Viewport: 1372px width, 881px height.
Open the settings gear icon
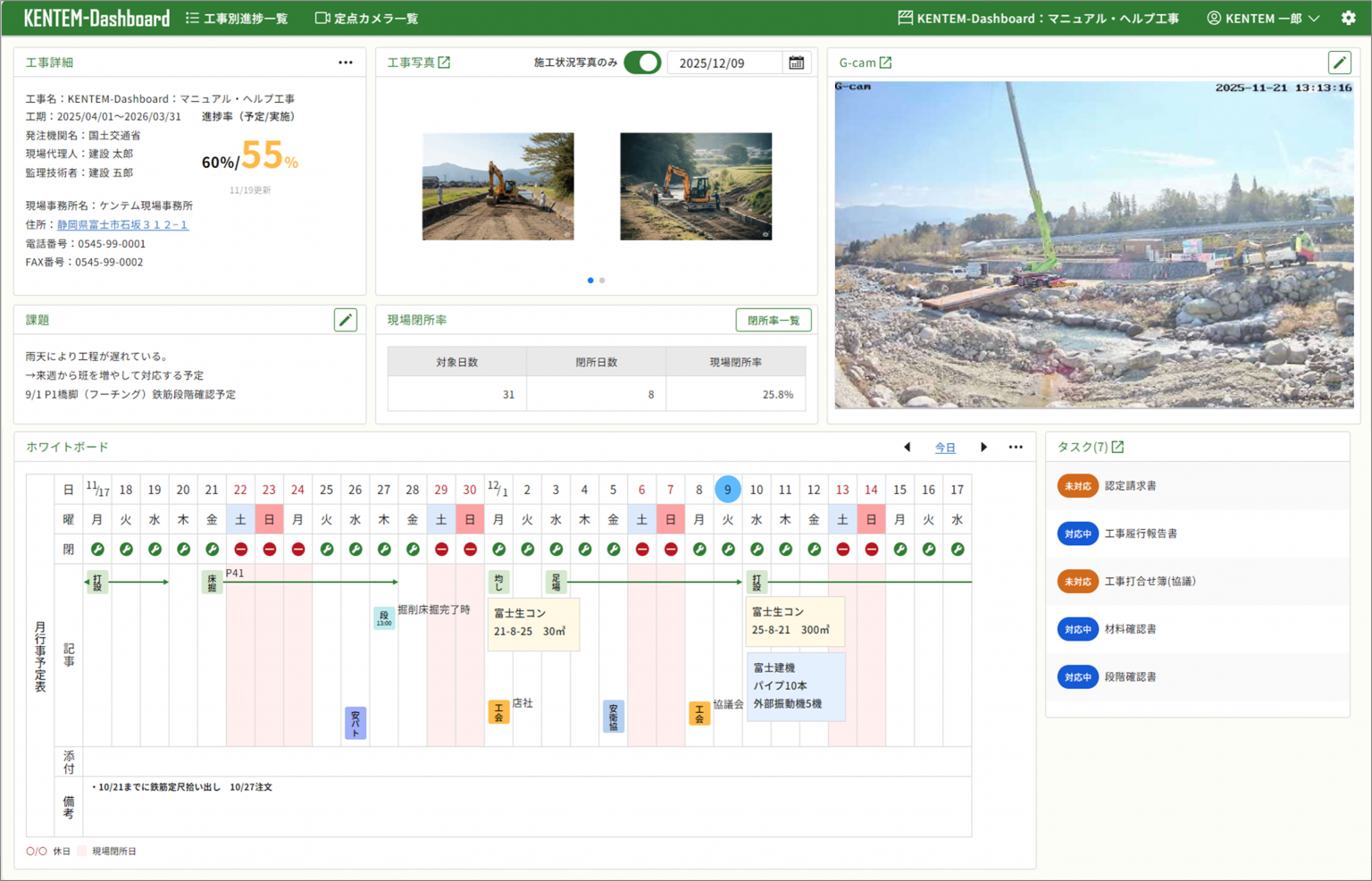[x=1349, y=18]
